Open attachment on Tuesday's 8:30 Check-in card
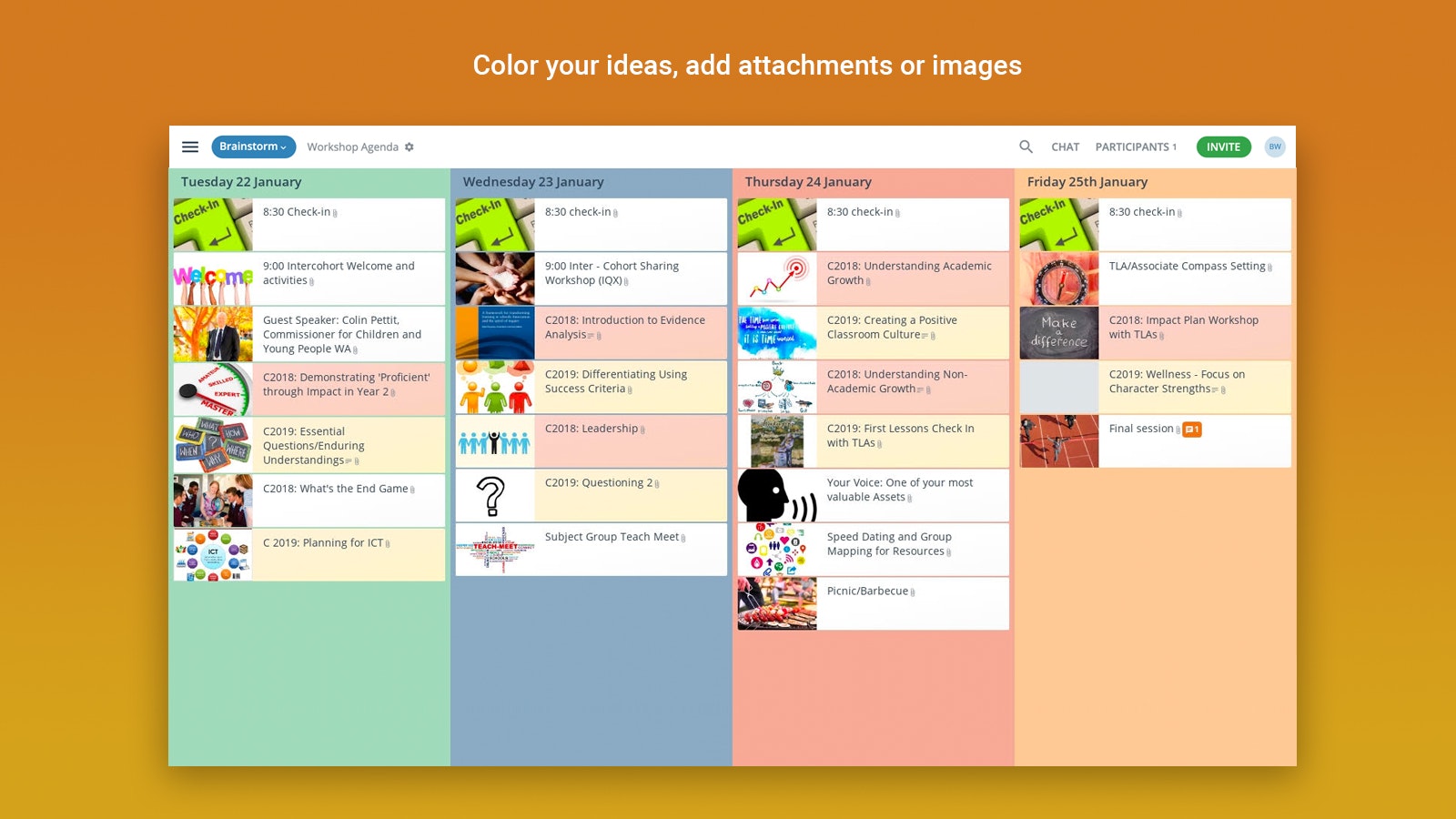This screenshot has height=819, width=1456. click(x=337, y=212)
